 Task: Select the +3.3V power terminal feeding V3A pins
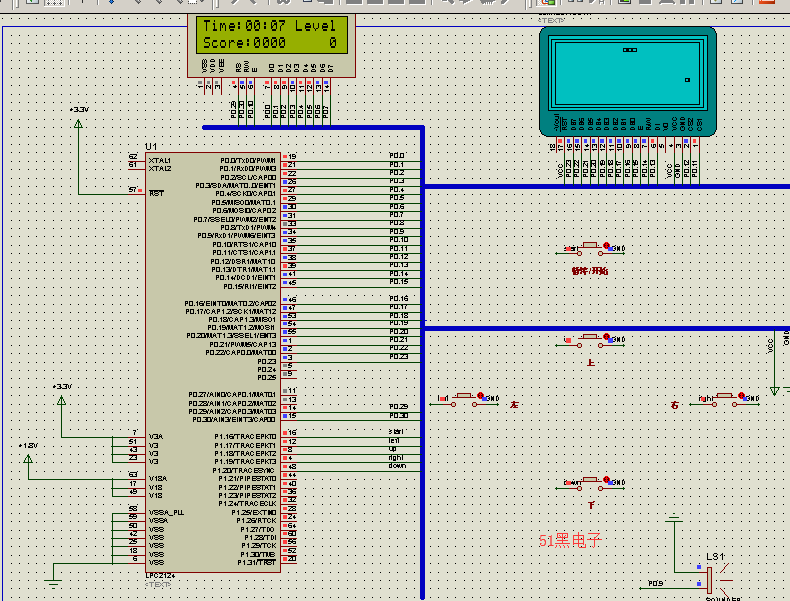61,400
